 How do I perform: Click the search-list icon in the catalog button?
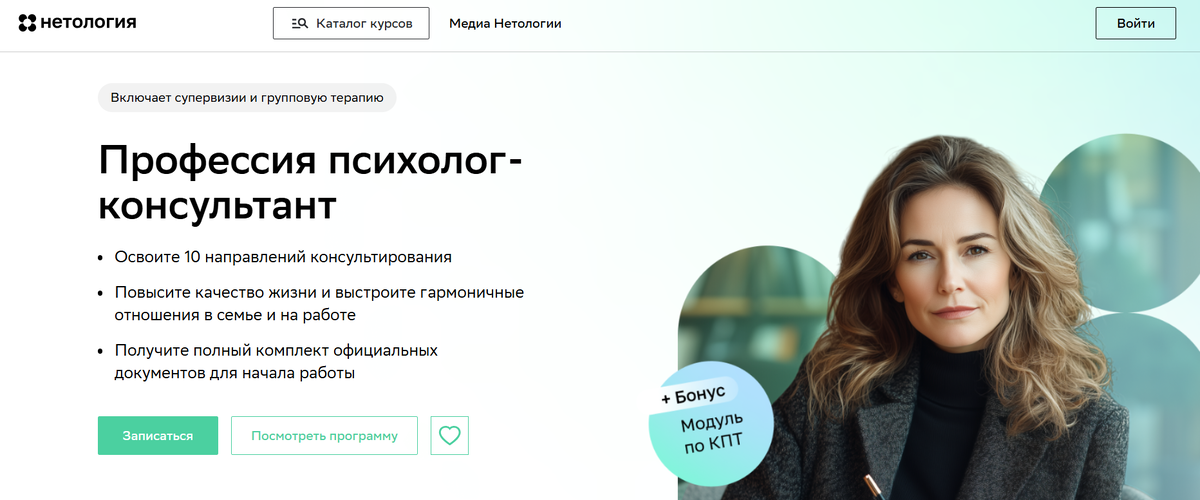[299, 23]
